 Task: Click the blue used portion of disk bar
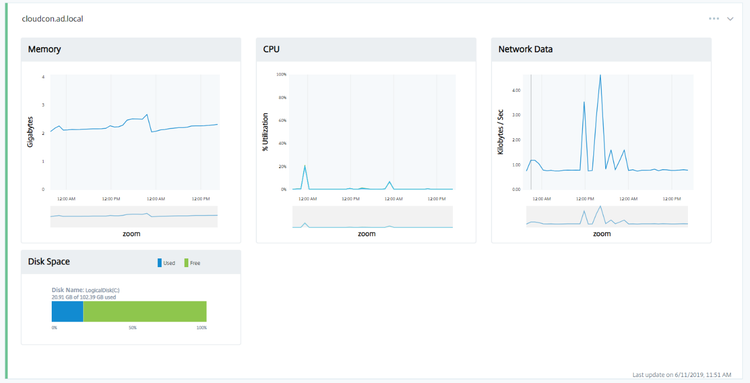tap(67, 311)
